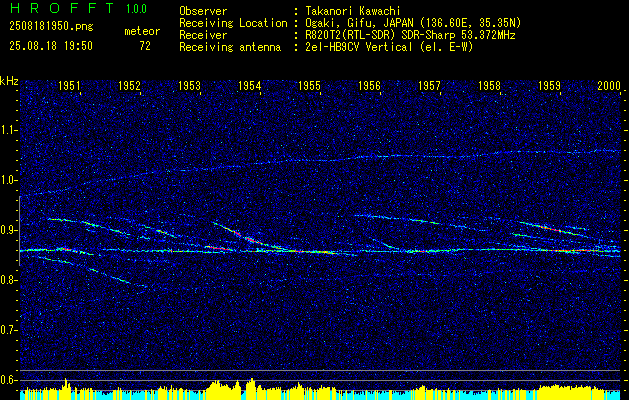Click the 1.1 kHz frequency label
Viewport: 629px width, 400px height.
tap(7, 130)
